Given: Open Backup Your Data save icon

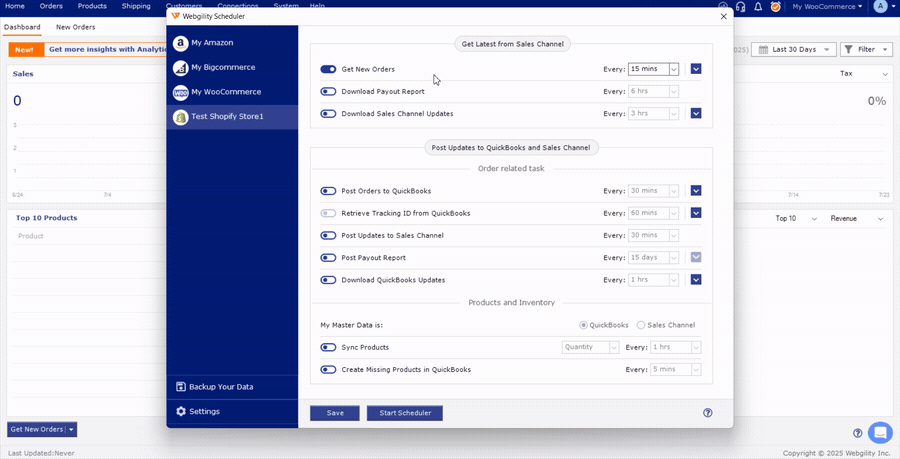Looking at the screenshot, I should [181, 387].
